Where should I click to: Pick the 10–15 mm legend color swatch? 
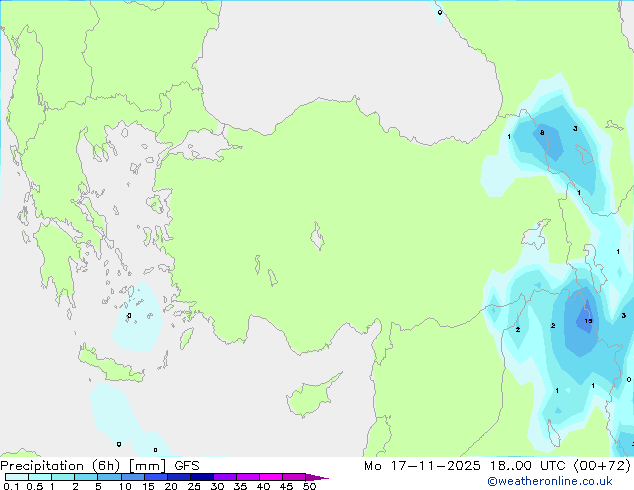[x=132, y=477]
